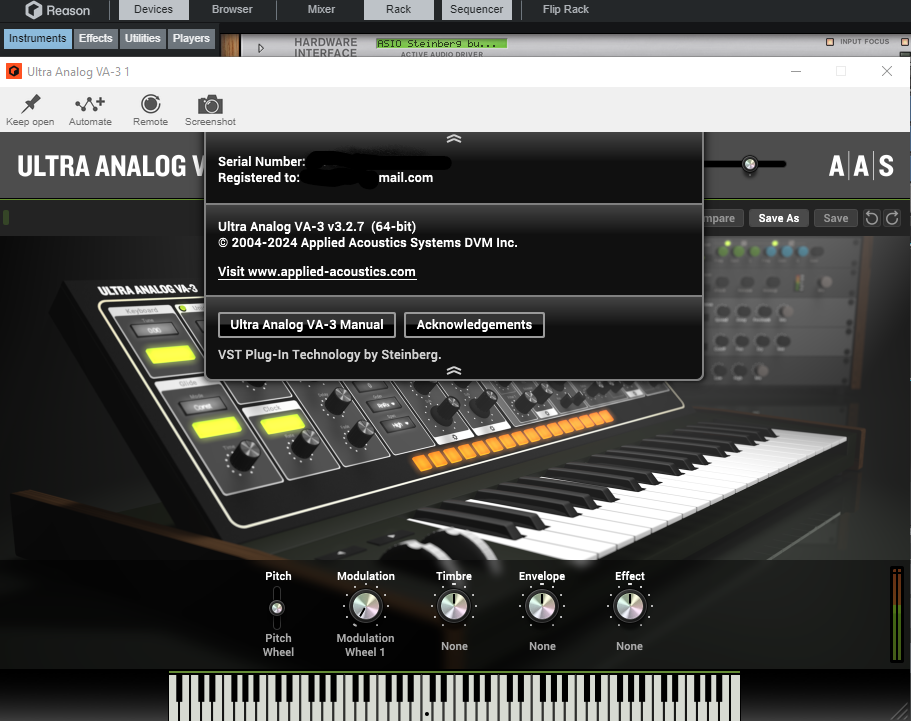Collapse the about panel using top chevron

pyautogui.click(x=454, y=139)
